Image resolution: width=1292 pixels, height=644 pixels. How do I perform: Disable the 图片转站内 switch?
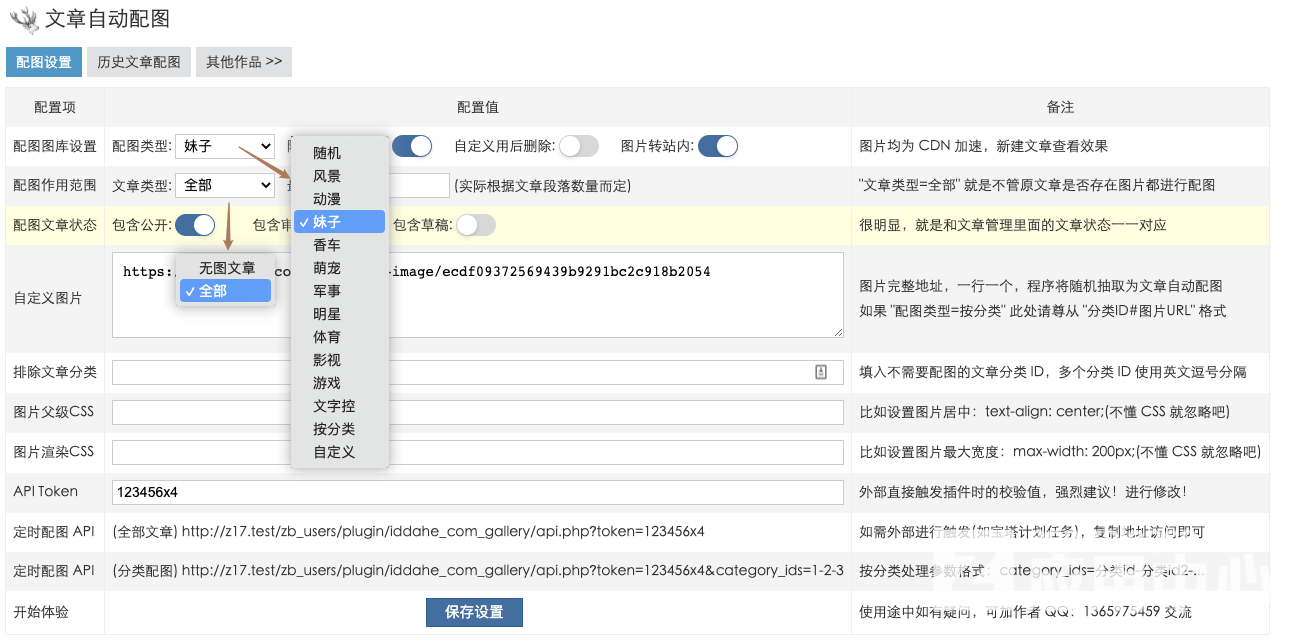pos(717,146)
